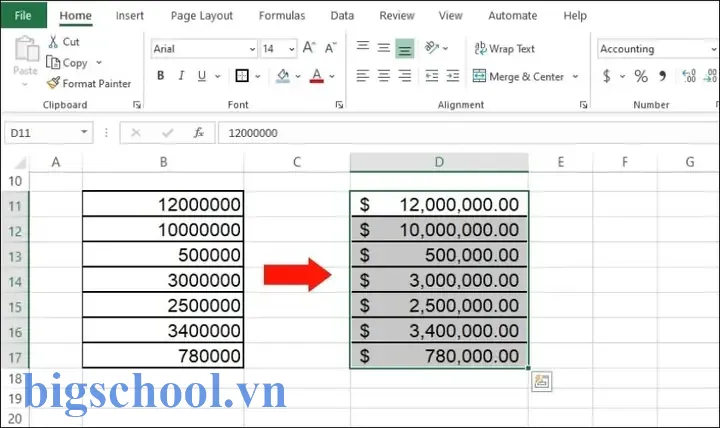720x428 pixels.
Task: Open the Fill Color dropdown arrow
Action: tap(298, 76)
